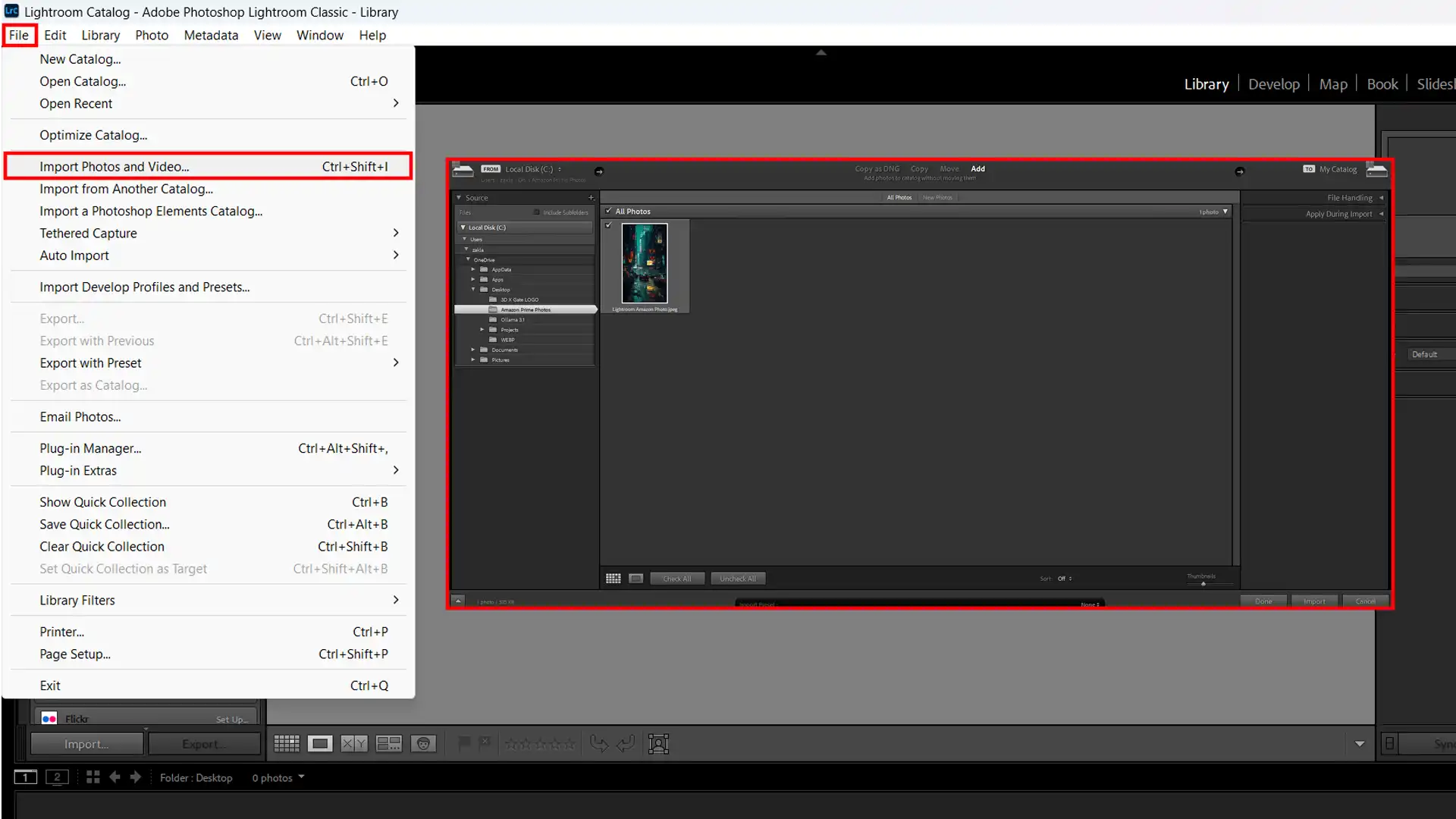Flag photo as Pick in toolbar

464,743
